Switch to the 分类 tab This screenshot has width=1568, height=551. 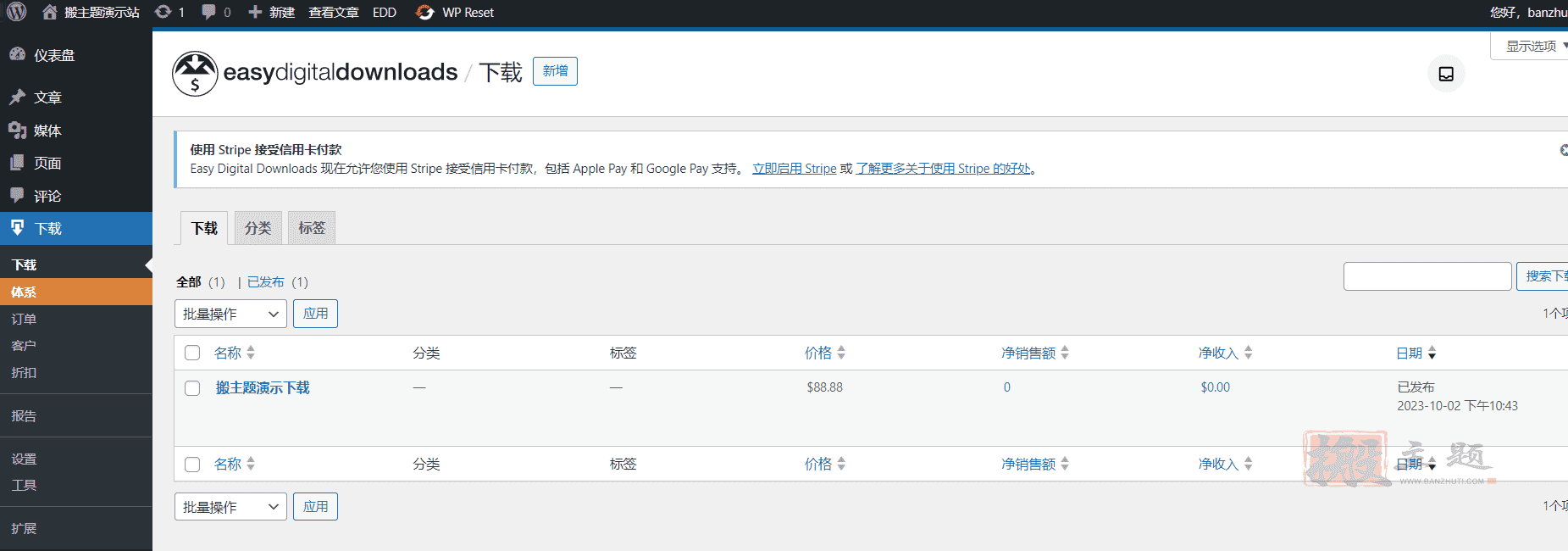point(258,228)
